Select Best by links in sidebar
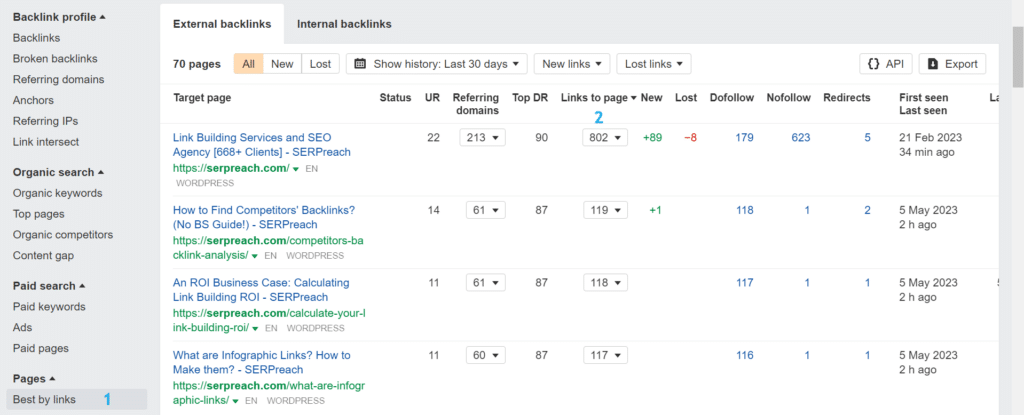This screenshot has width=1024, height=415. point(76,399)
